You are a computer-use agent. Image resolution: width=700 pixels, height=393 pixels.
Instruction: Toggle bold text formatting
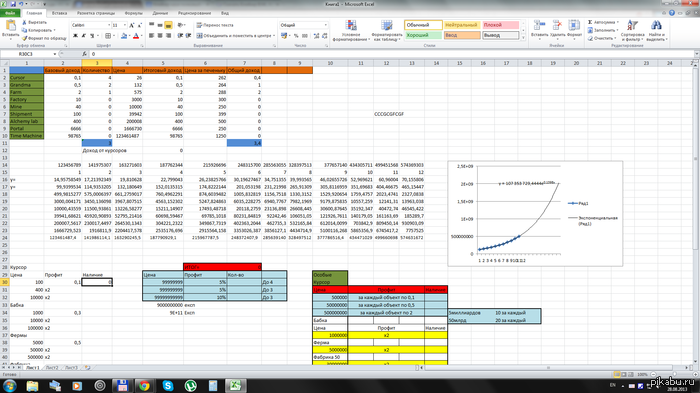point(75,36)
